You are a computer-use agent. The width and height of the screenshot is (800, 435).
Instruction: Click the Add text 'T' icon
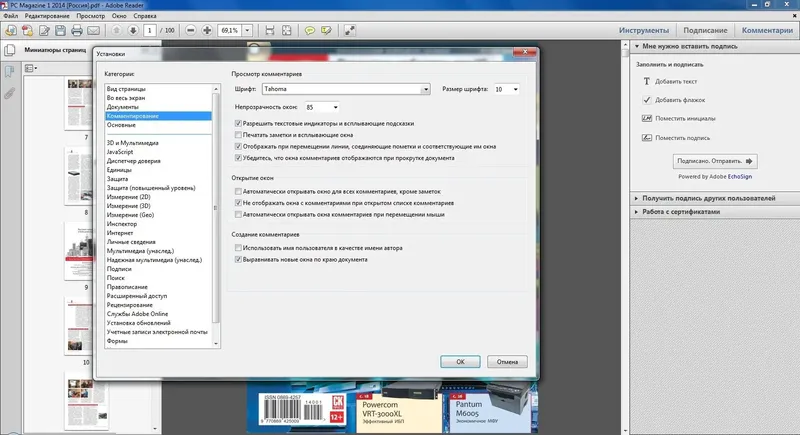tap(646, 81)
